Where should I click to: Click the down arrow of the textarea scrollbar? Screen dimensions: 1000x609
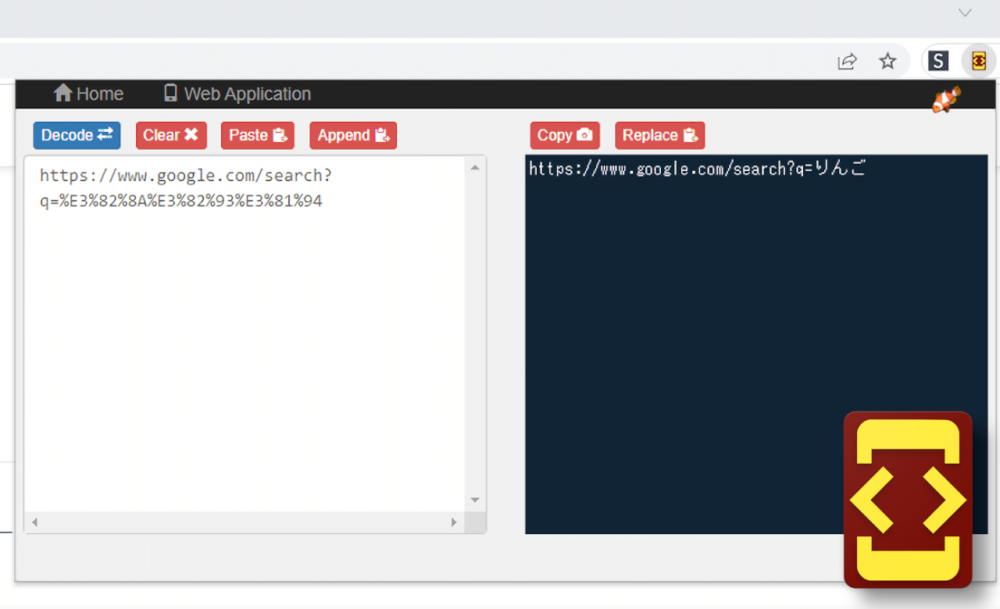point(474,499)
